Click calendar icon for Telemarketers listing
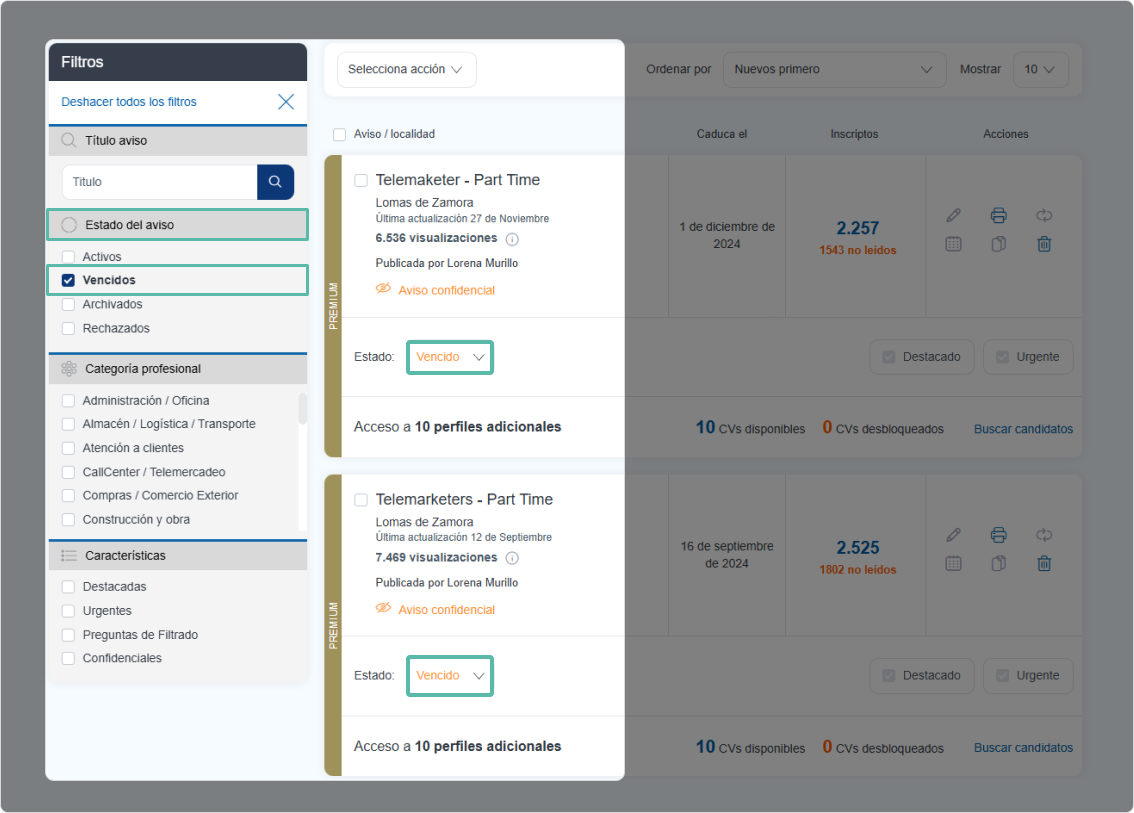The image size is (1134, 813). pos(953,564)
